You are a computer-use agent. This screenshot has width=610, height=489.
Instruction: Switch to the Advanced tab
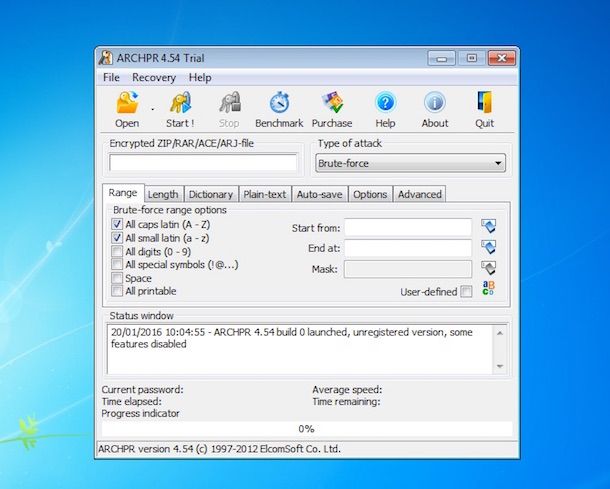(x=419, y=194)
